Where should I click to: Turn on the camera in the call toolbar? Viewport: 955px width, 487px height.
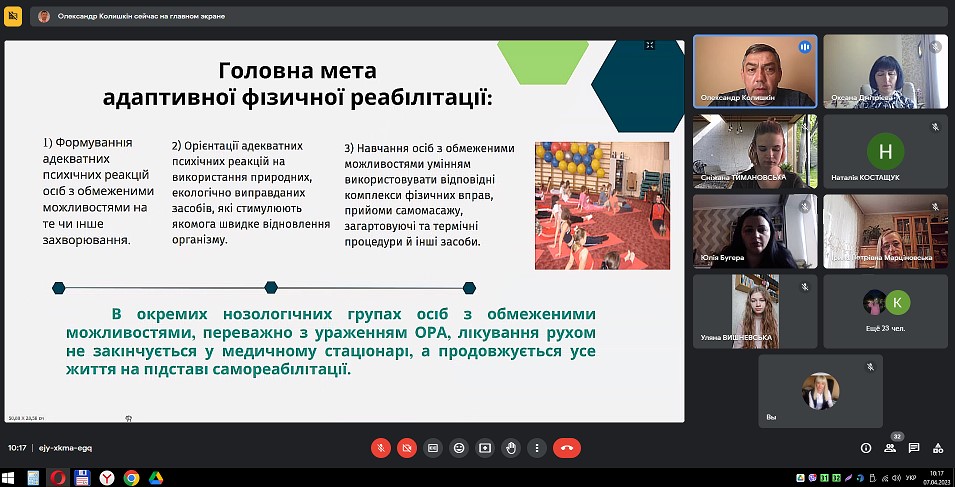point(406,448)
